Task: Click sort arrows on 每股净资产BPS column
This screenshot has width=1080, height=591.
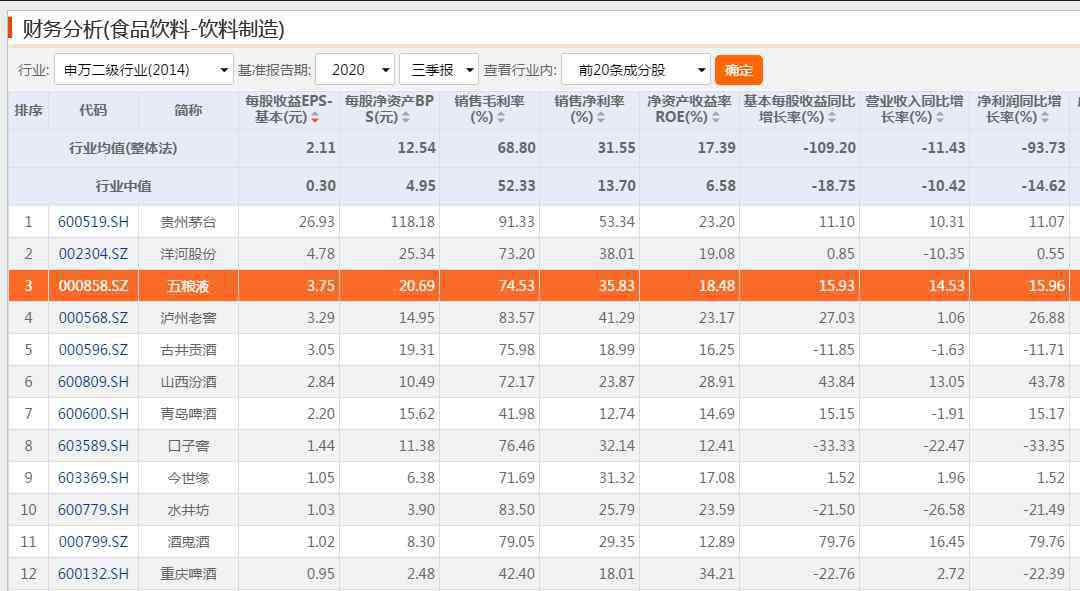Action: pyautogui.click(x=407, y=118)
